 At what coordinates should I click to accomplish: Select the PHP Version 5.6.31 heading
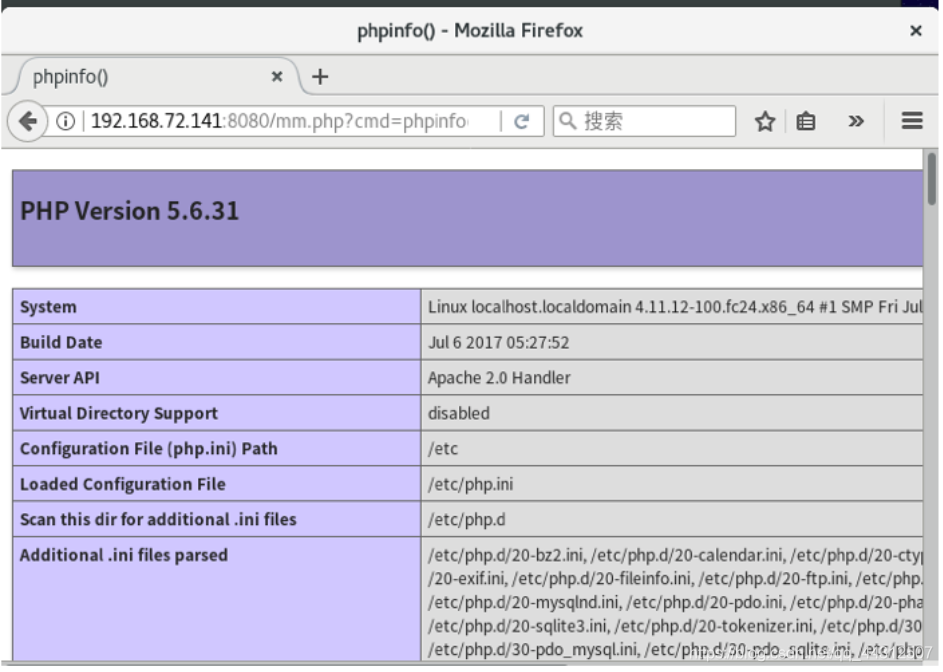tap(129, 211)
